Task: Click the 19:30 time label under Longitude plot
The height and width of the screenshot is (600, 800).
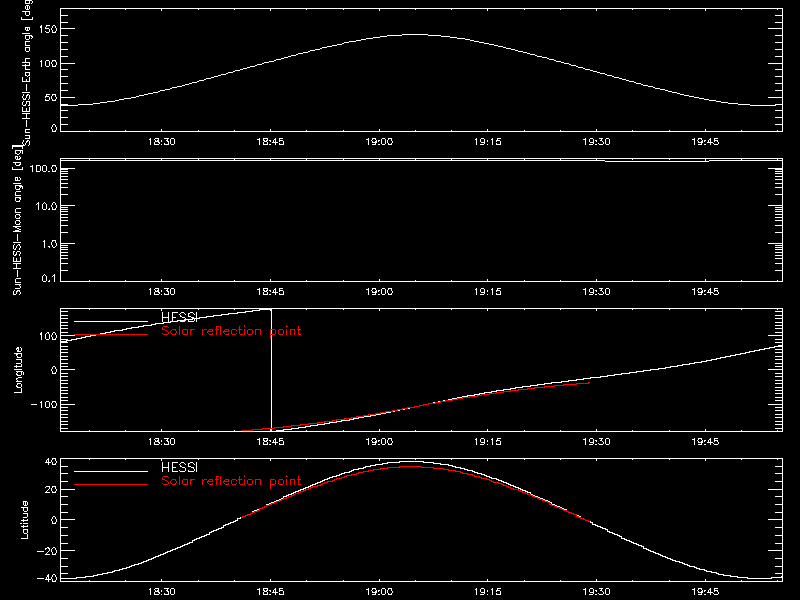Action: pyautogui.click(x=596, y=442)
